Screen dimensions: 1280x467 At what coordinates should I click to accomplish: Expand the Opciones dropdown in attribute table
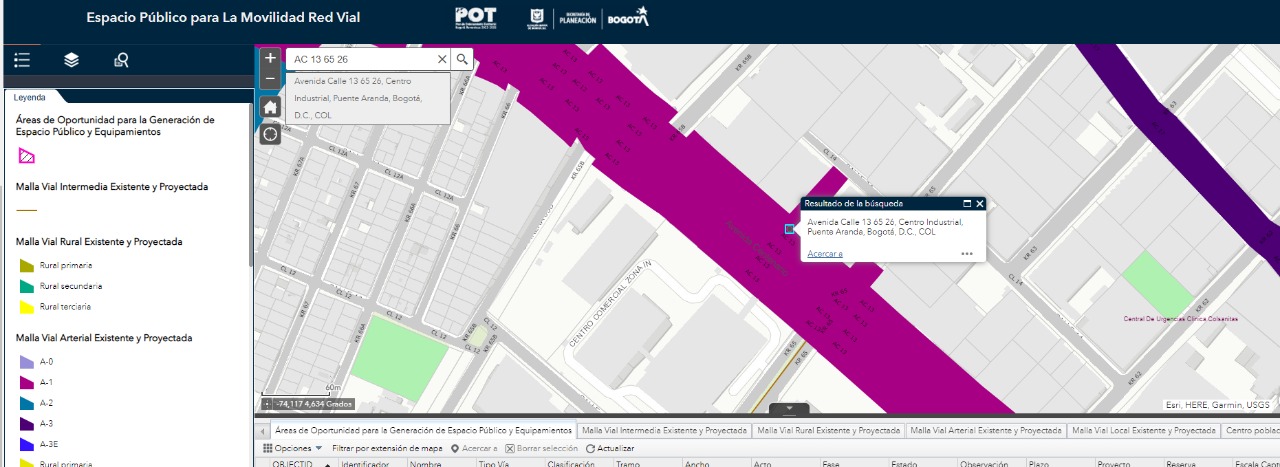[298, 449]
